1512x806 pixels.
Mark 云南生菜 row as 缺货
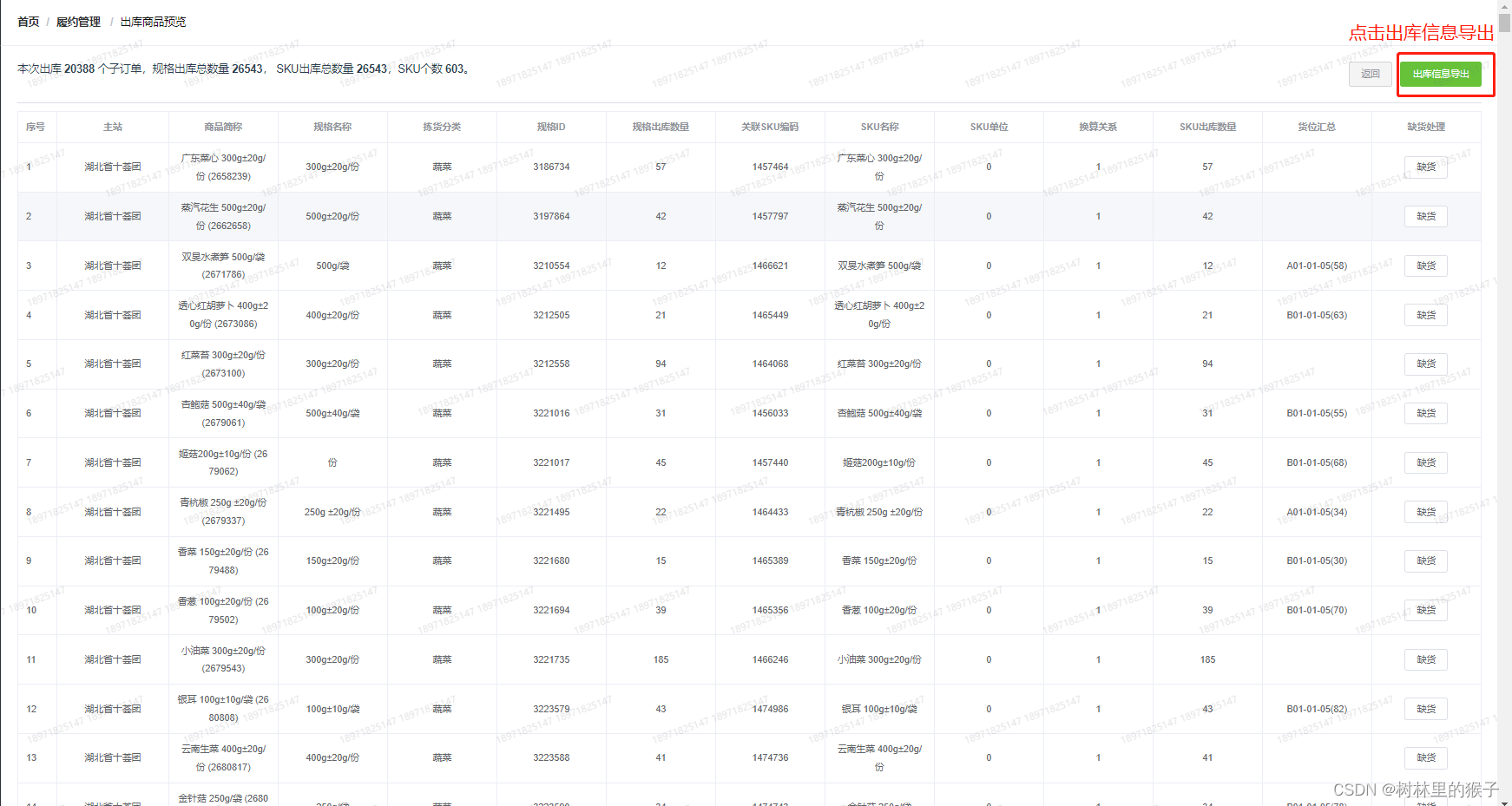[x=1426, y=757]
